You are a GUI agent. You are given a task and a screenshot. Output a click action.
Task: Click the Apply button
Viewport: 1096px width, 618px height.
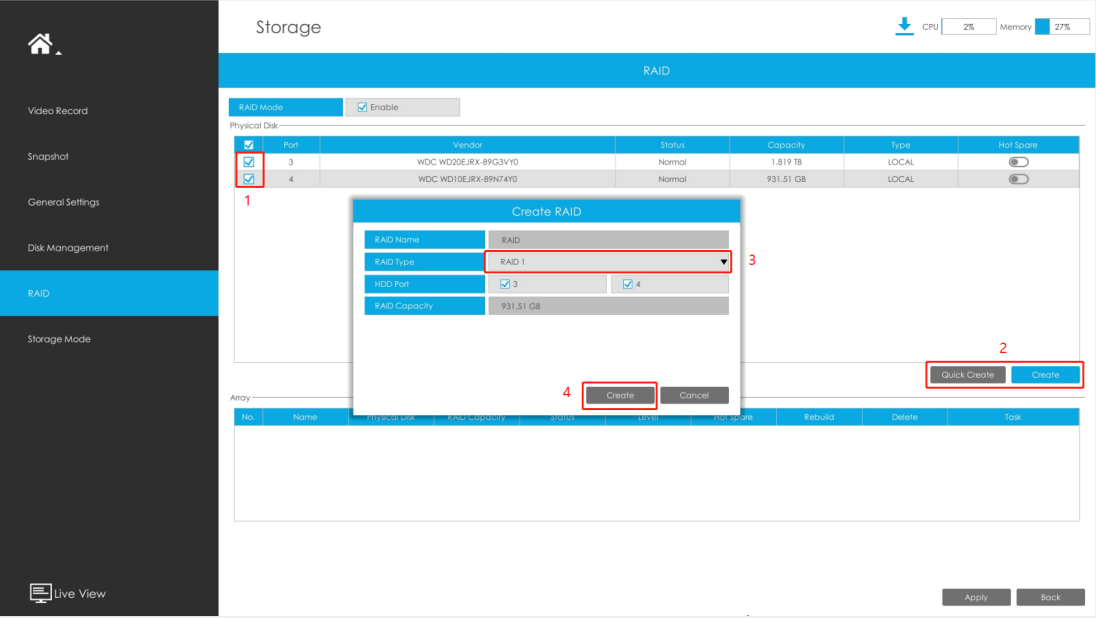click(976, 597)
